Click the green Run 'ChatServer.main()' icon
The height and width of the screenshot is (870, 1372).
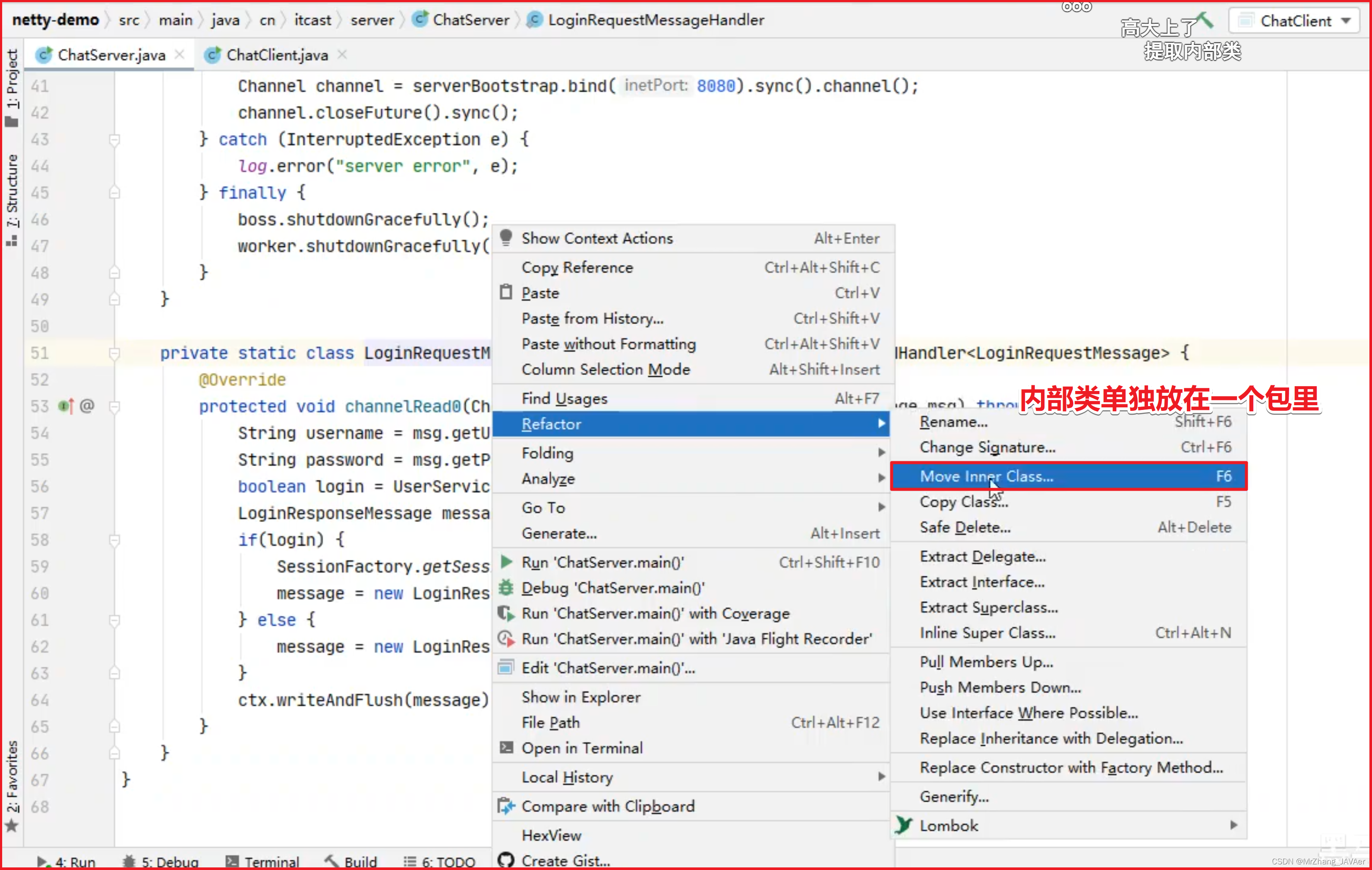click(x=506, y=562)
